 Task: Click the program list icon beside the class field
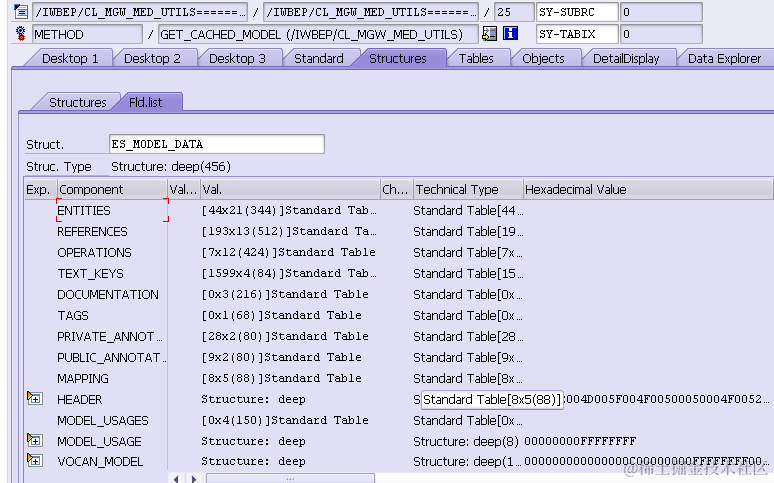[x=21, y=12]
